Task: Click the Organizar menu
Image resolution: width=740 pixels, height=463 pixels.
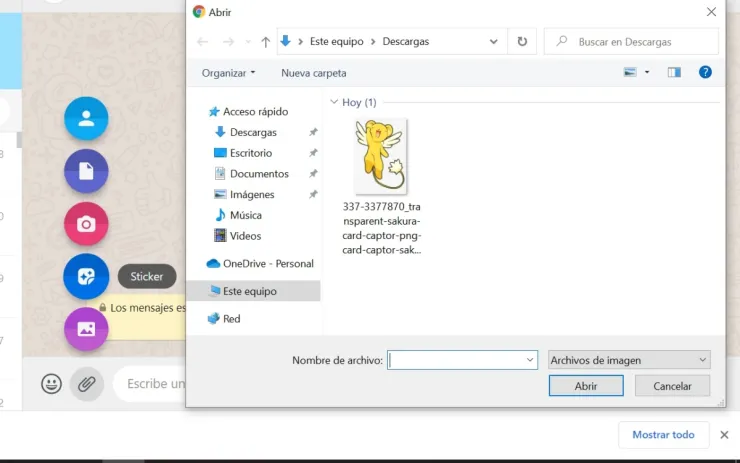Action: point(228,73)
